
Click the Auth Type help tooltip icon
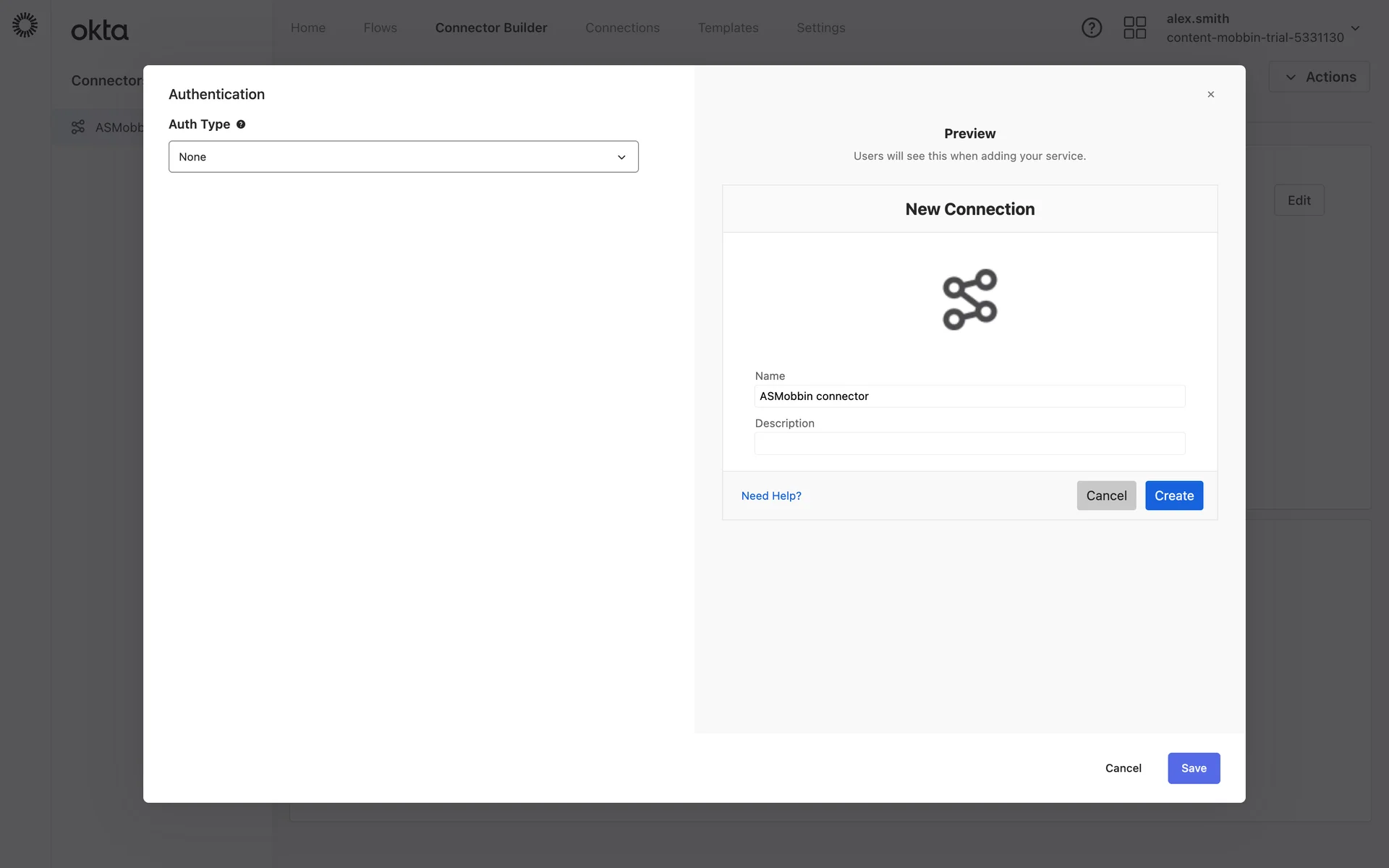tap(241, 124)
